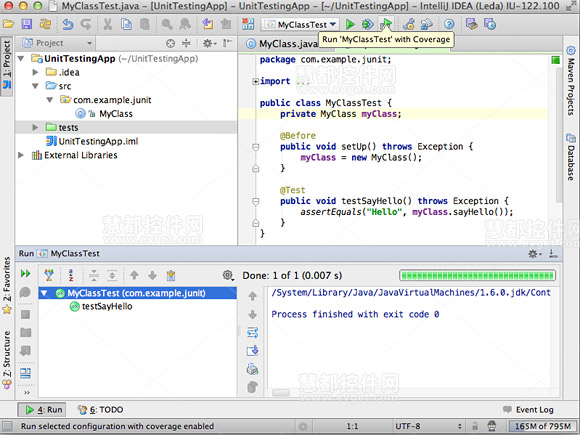Select testSayHello test result
Image resolution: width=580 pixels, height=435 pixels.
click(101, 306)
